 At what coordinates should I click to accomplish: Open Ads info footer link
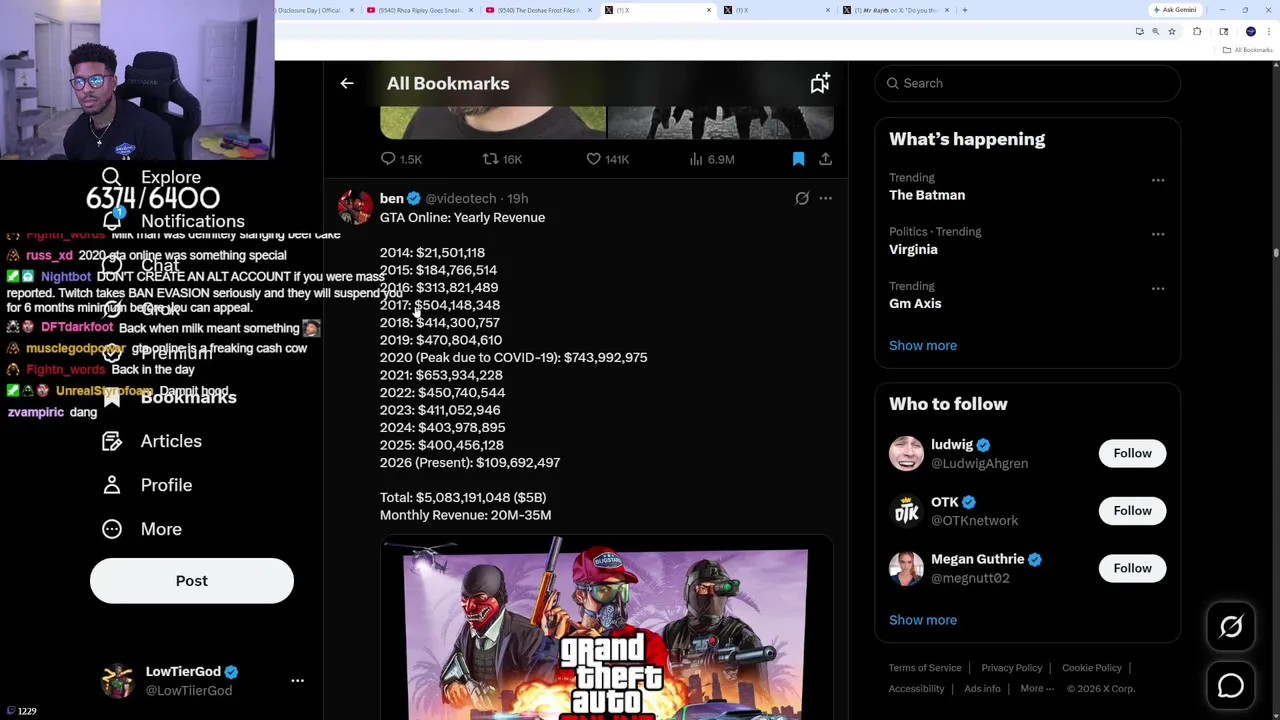(982, 689)
